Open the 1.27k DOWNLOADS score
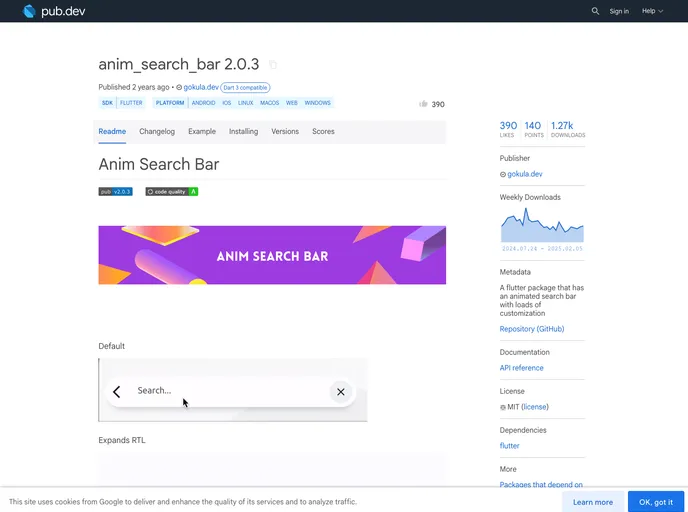Viewport: 688px width, 512px height. click(568, 129)
